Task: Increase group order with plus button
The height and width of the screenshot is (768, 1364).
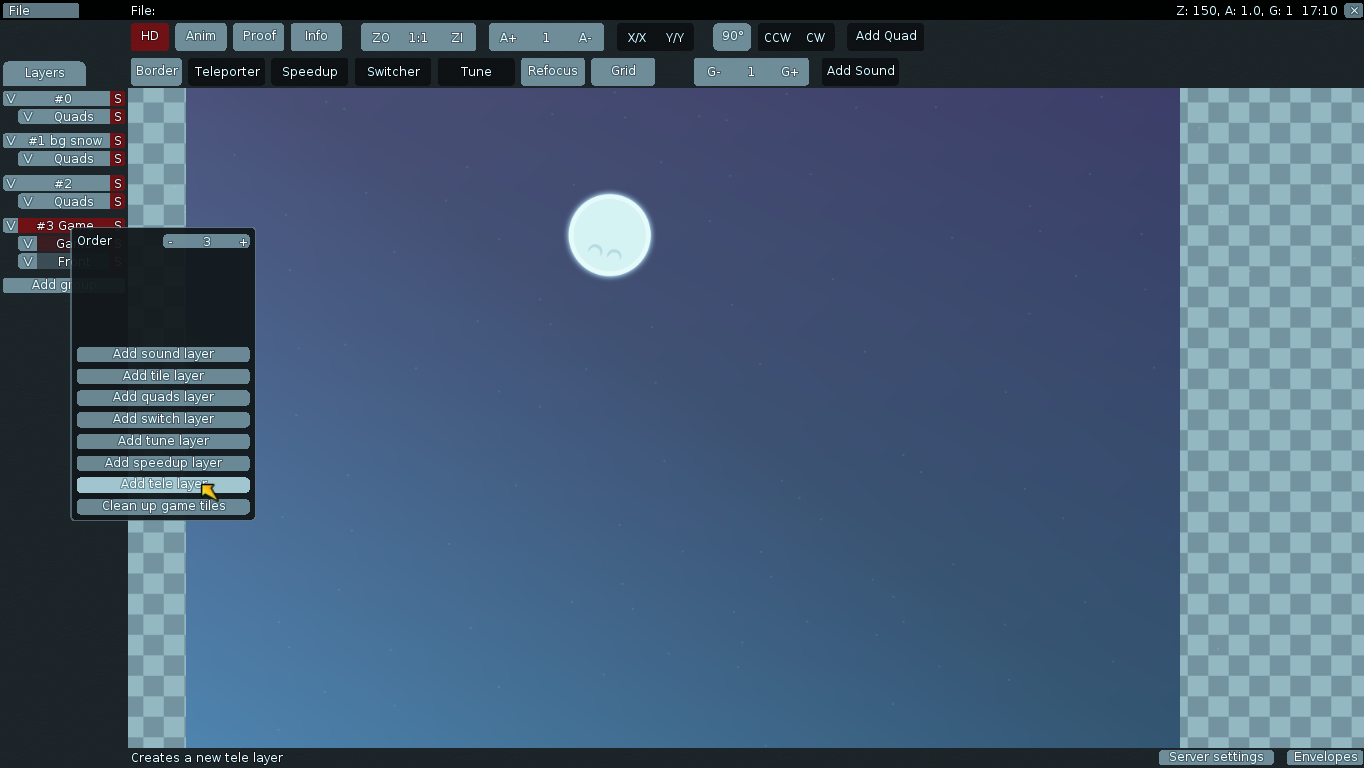Action: pyautogui.click(x=243, y=242)
